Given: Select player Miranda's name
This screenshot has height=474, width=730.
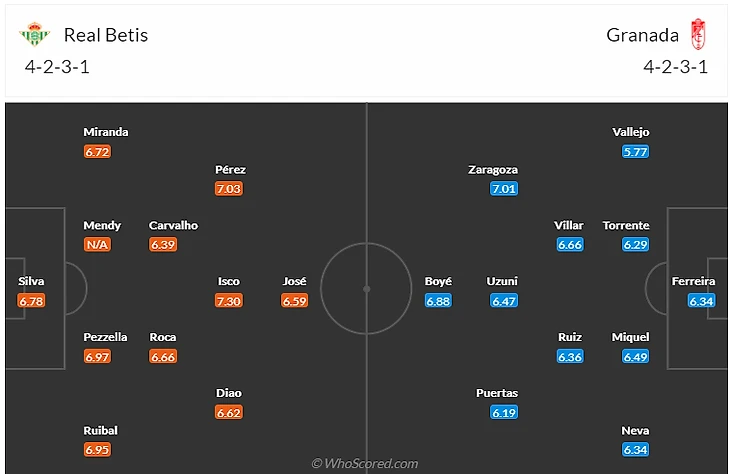Looking at the screenshot, I should point(106,132).
